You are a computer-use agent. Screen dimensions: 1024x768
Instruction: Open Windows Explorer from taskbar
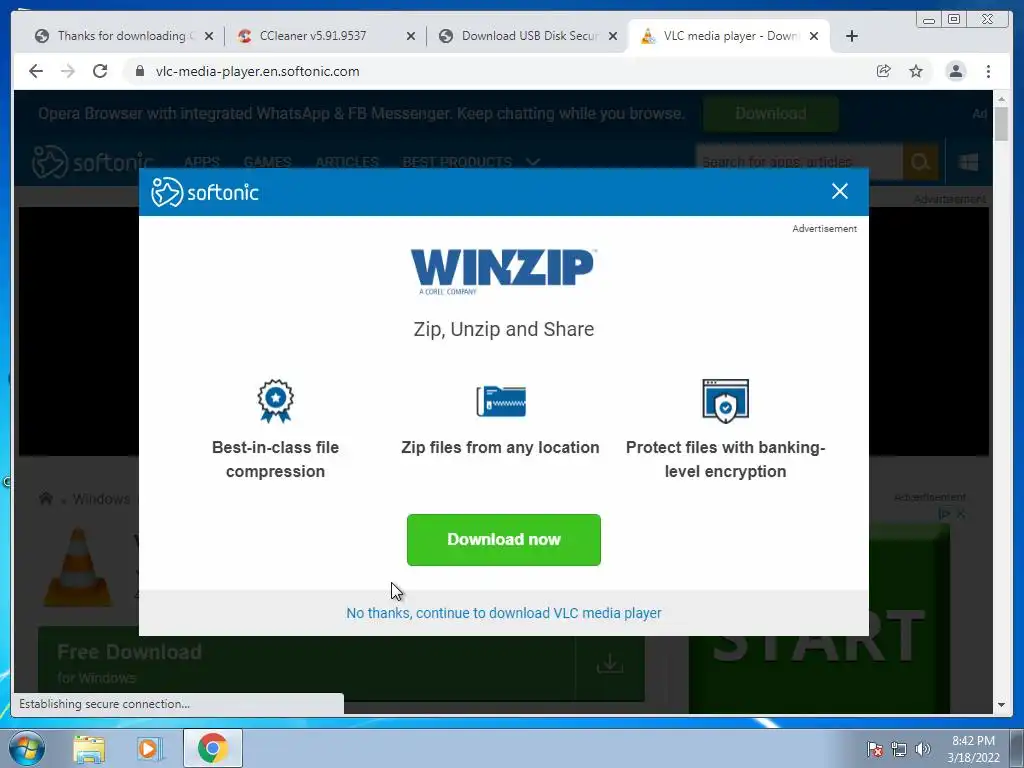[x=89, y=748]
